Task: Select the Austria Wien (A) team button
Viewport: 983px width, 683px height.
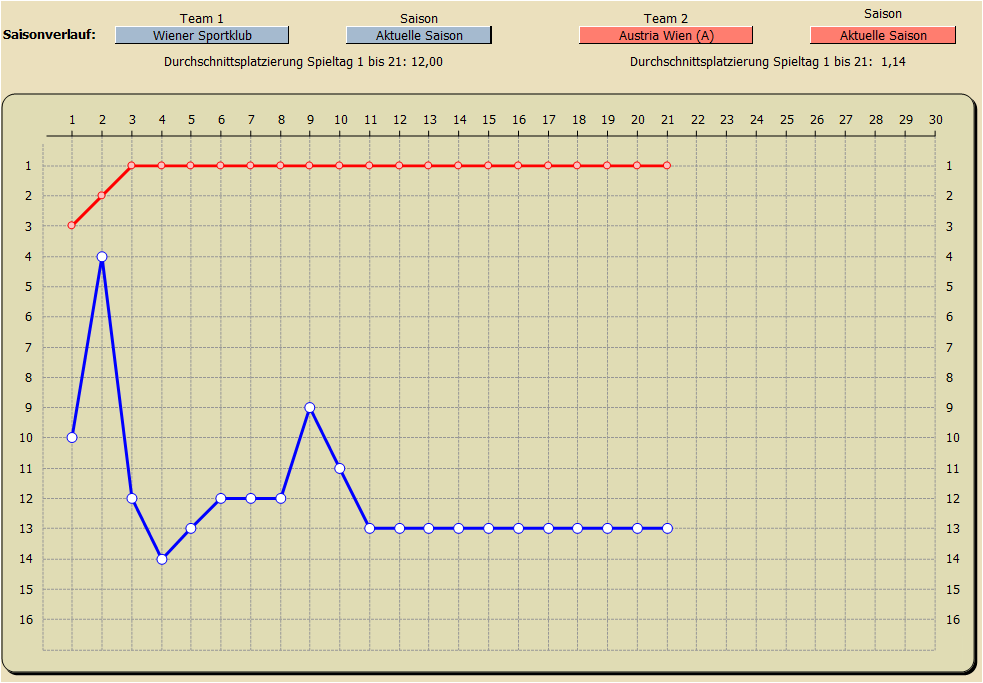Action: (x=666, y=35)
